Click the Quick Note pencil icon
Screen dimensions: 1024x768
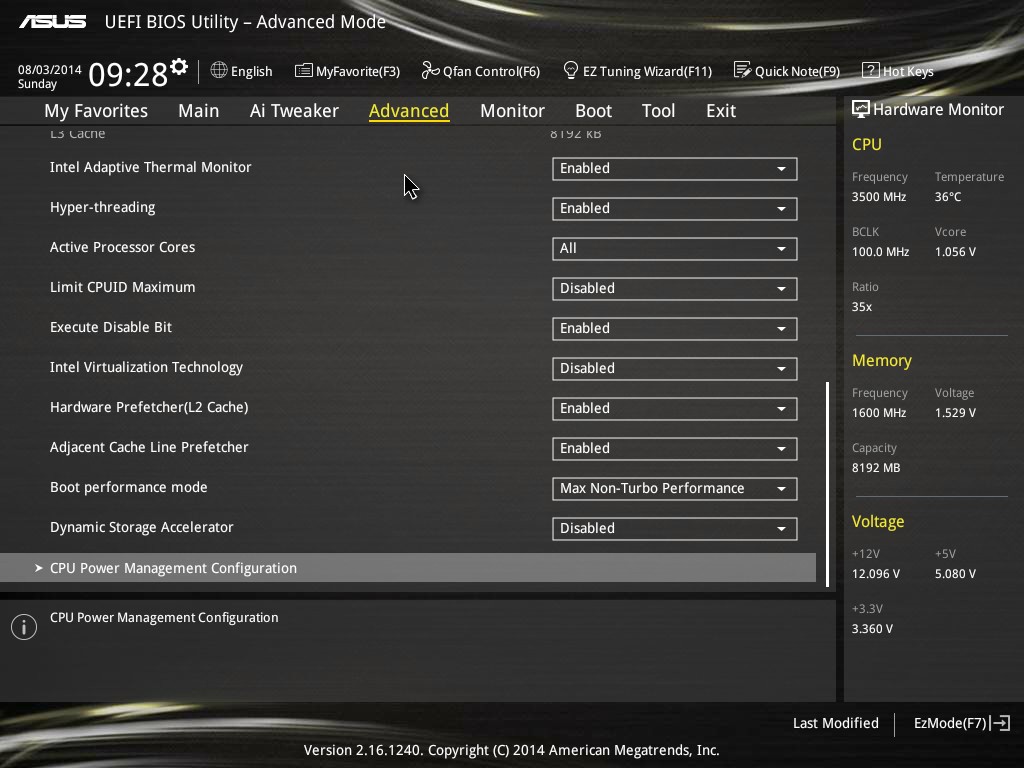(743, 70)
